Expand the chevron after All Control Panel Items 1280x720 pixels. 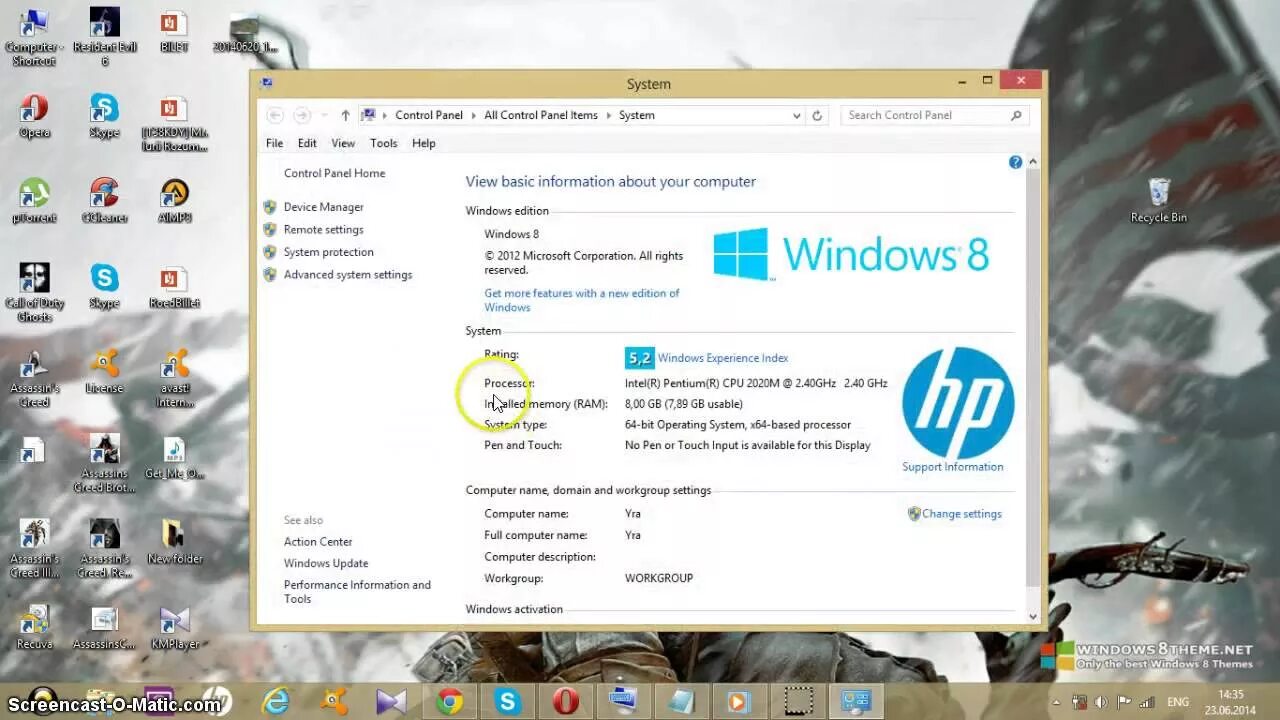coord(608,115)
